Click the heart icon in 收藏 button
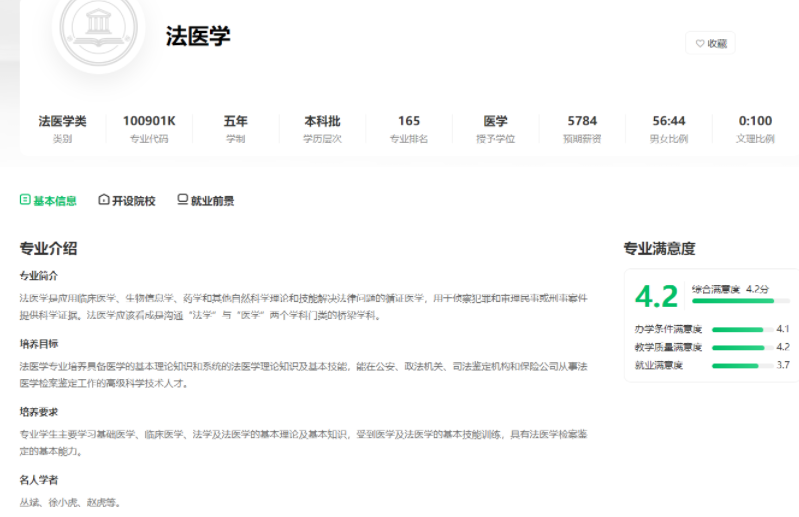The image size is (799, 517). [x=700, y=43]
